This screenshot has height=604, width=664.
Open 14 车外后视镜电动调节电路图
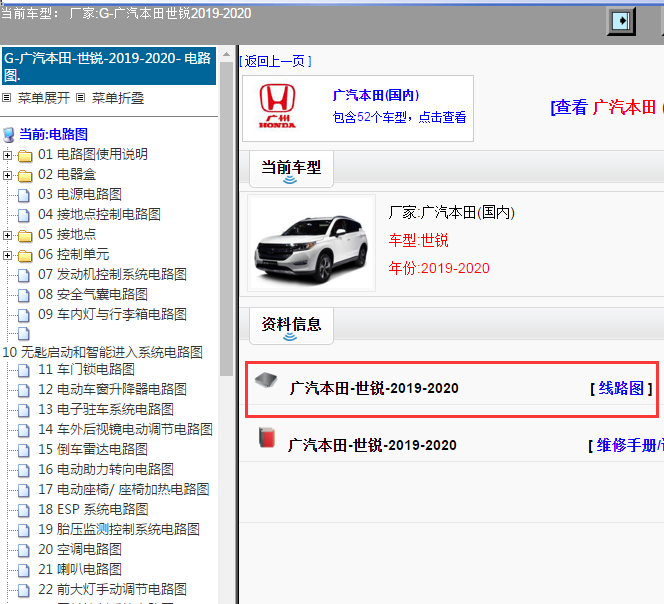125,429
